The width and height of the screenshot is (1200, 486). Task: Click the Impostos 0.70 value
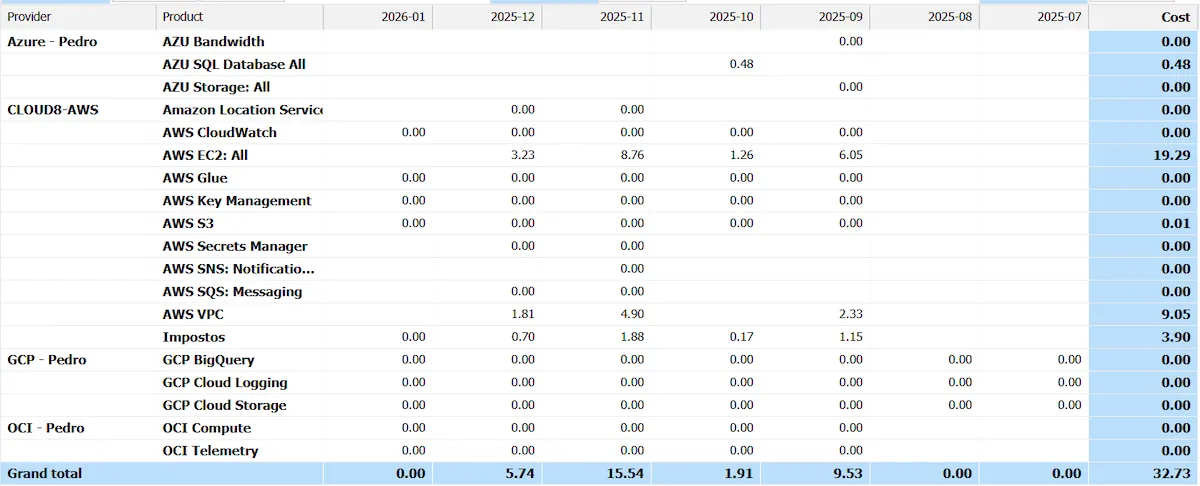point(522,337)
